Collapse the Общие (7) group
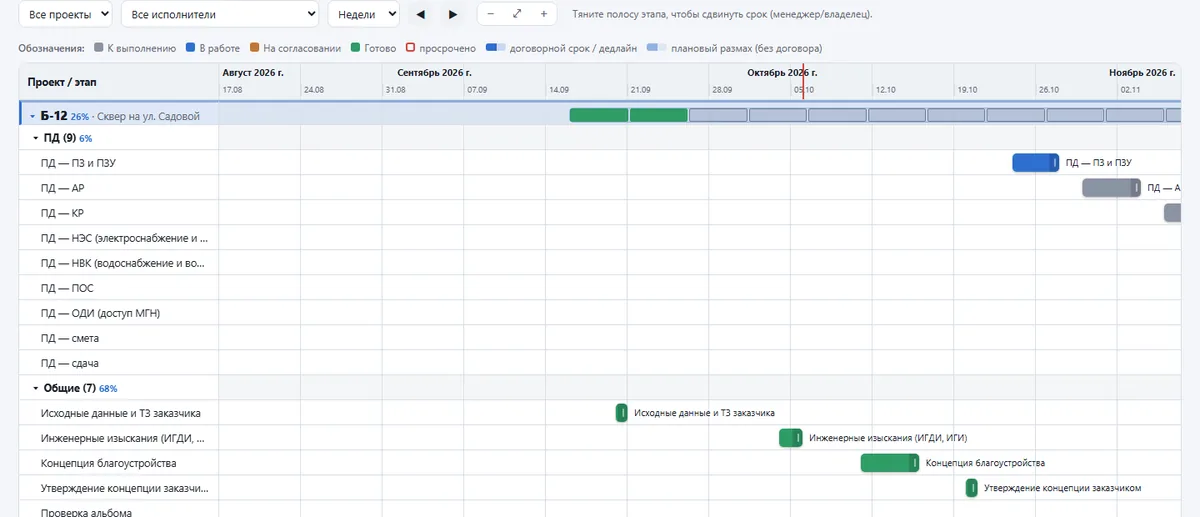1200x517 pixels. [x=37, y=388]
